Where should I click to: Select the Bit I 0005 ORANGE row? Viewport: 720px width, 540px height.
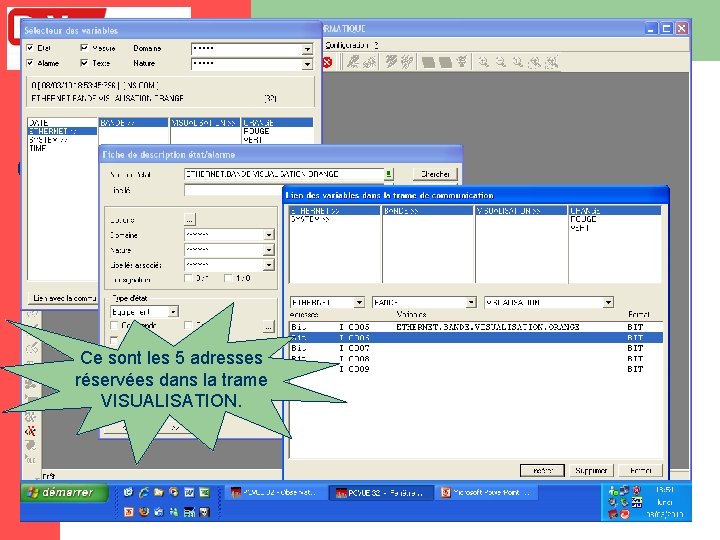coord(476,327)
